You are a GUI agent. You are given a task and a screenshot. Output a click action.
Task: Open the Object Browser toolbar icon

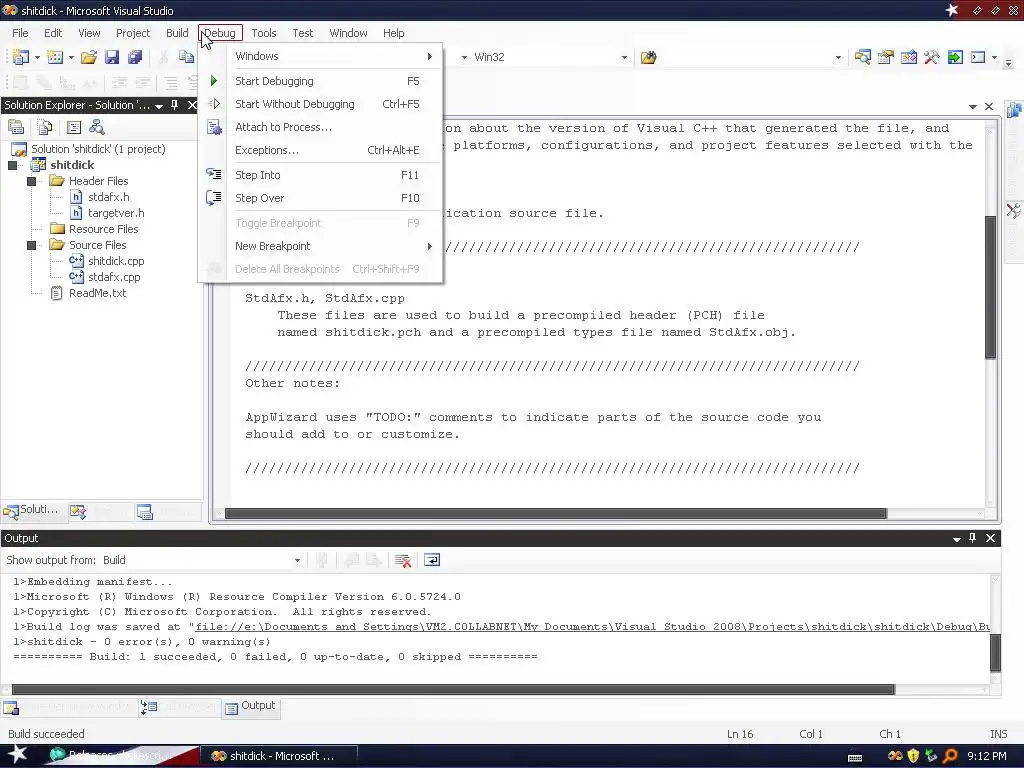pyautogui.click(x=908, y=57)
